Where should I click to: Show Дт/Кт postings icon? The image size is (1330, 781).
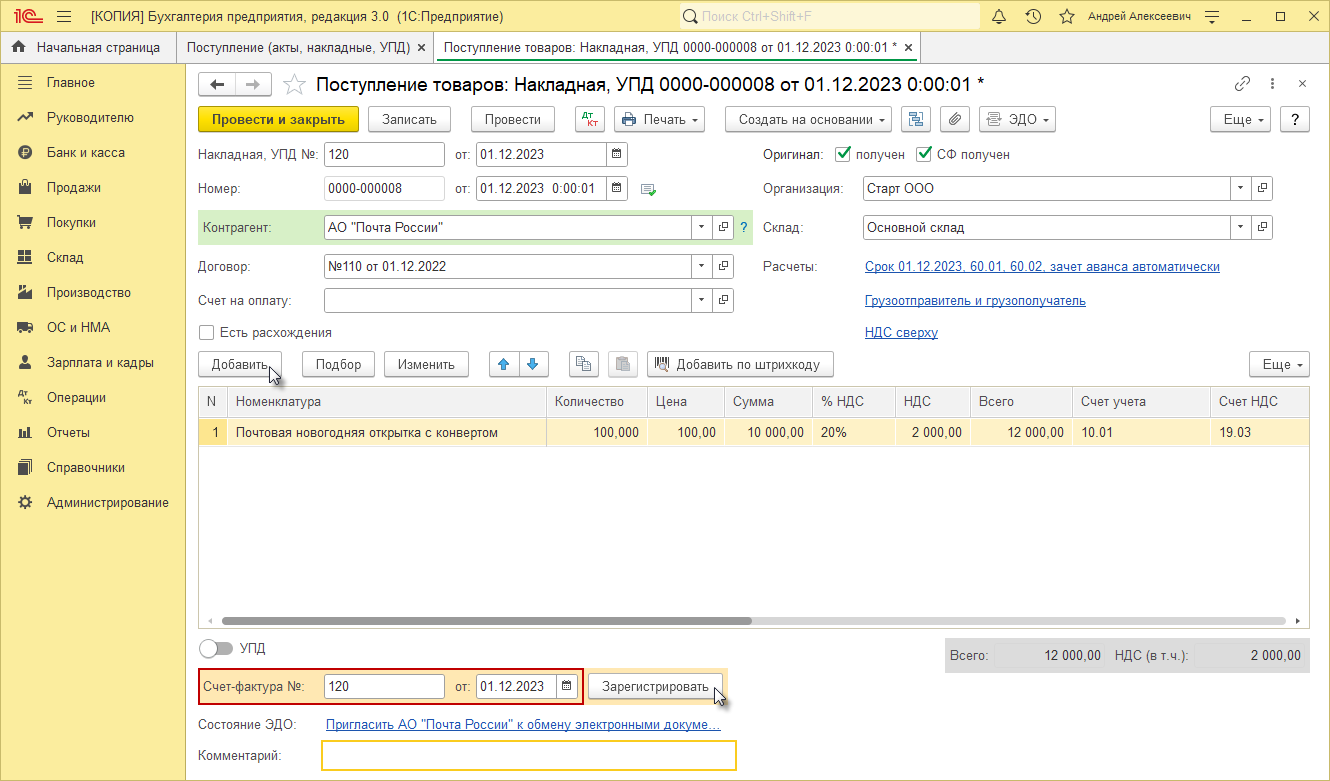tap(590, 119)
